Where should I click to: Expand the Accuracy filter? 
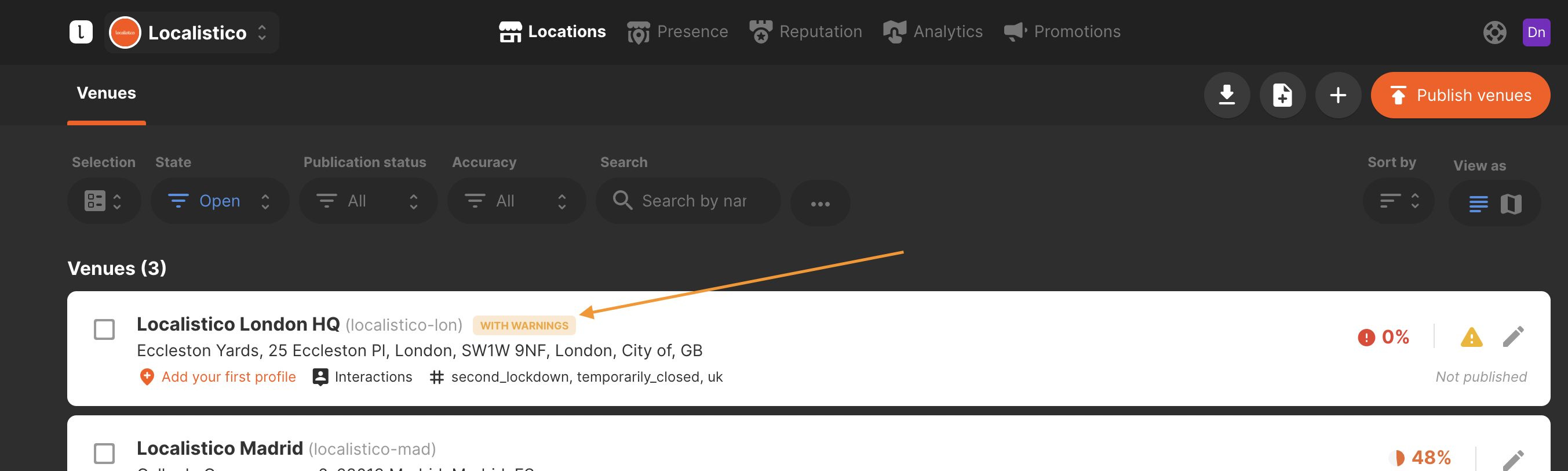pyautogui.click(x=517, y=201)
